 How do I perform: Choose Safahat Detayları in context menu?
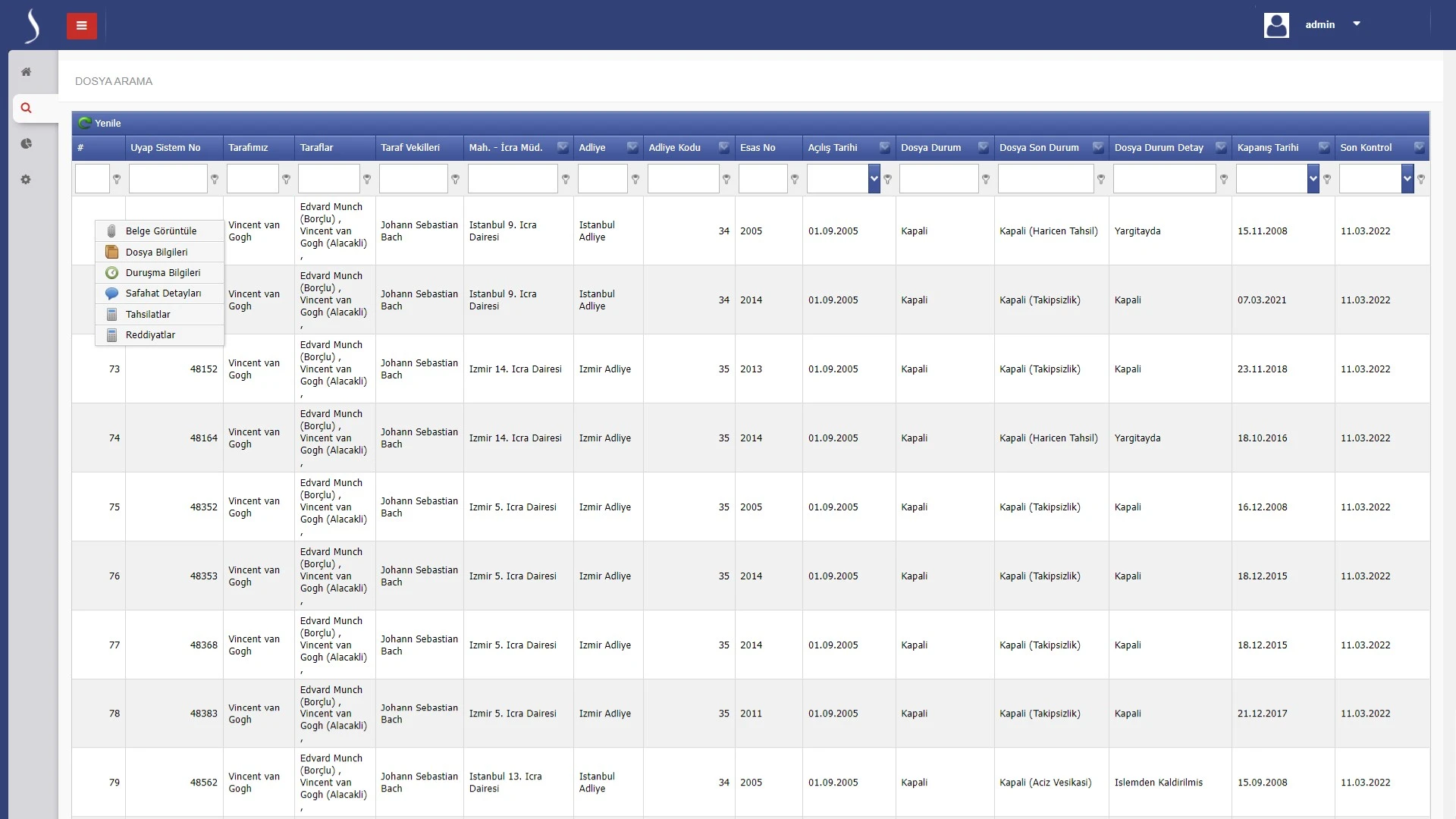[163, 293]
